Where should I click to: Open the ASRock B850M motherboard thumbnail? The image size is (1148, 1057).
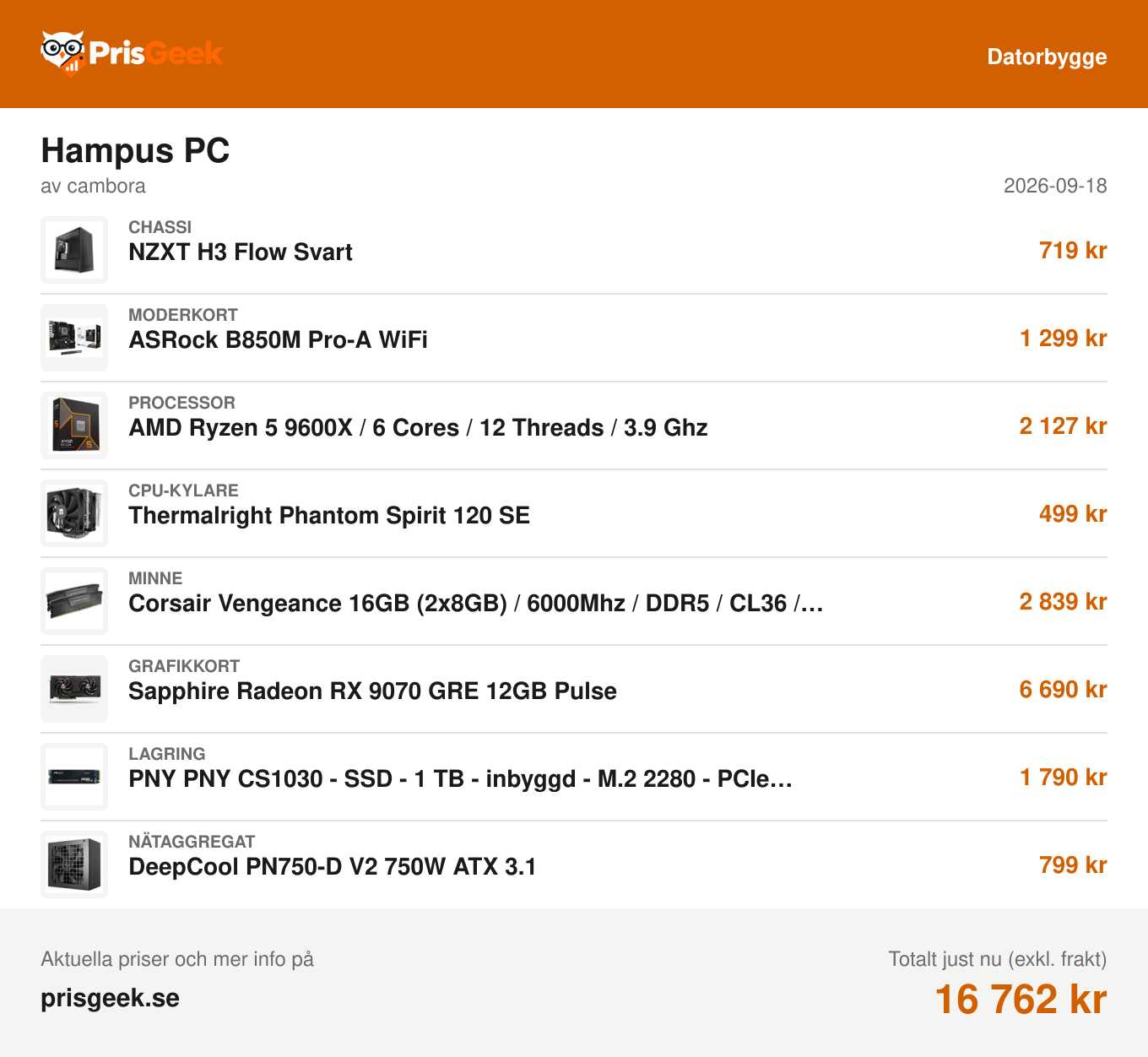click(x=74, y=338)
